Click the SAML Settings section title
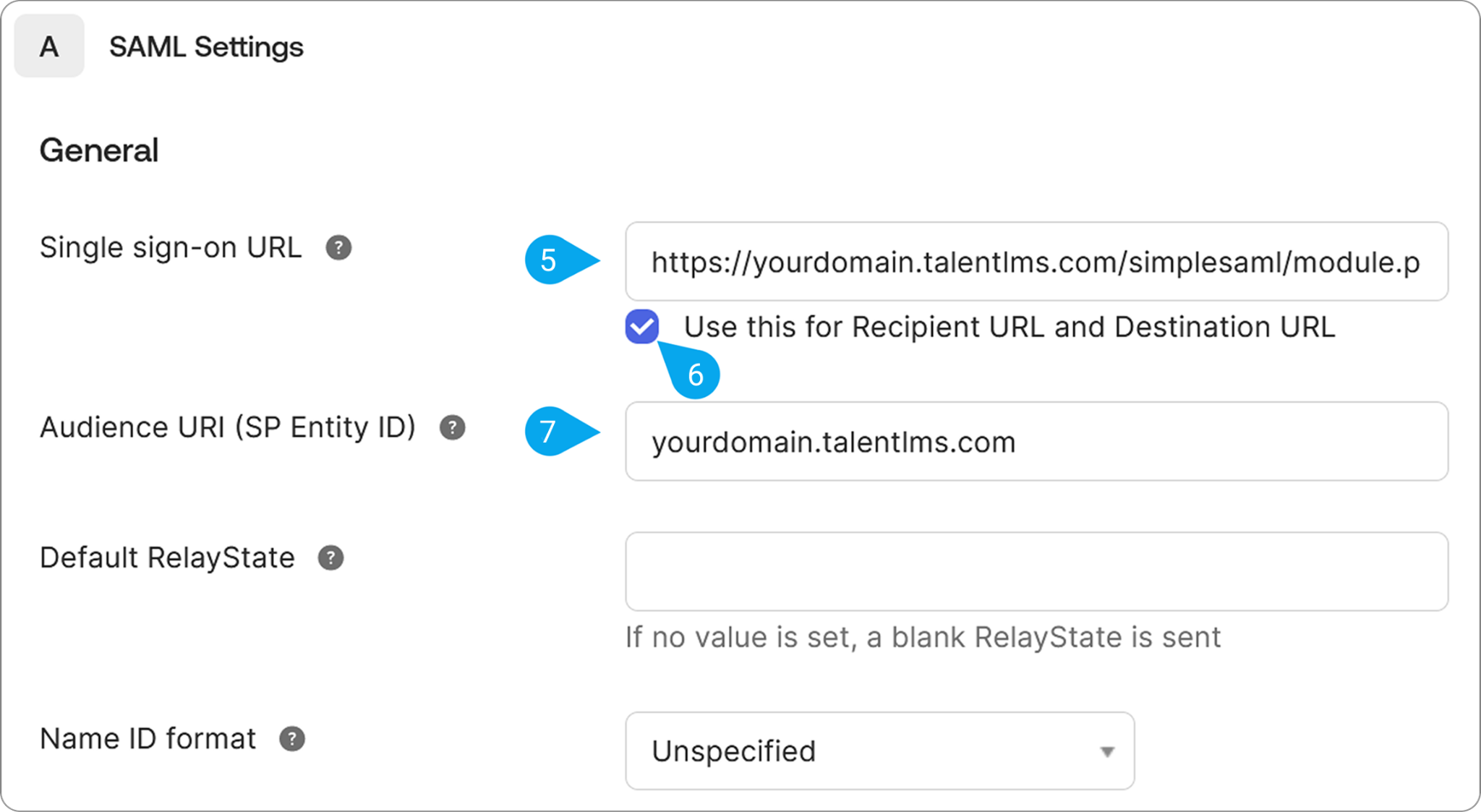 click(x=206, y=47)
